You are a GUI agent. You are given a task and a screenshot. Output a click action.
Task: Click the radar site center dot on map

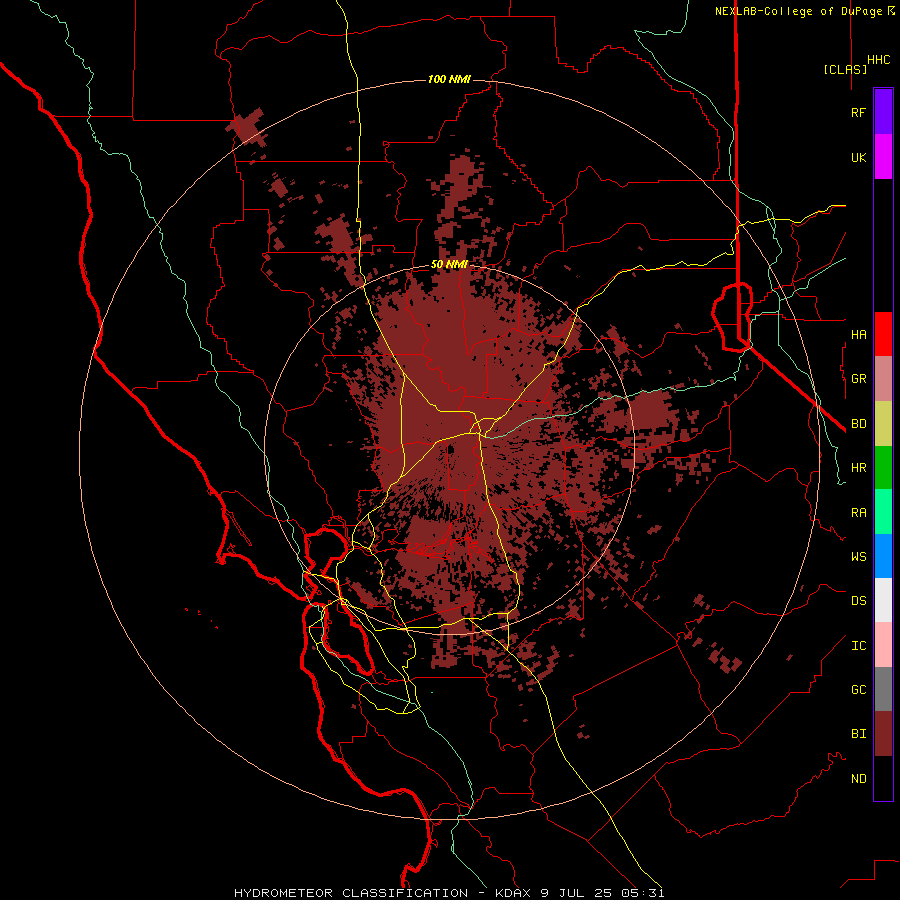point(451,450)
